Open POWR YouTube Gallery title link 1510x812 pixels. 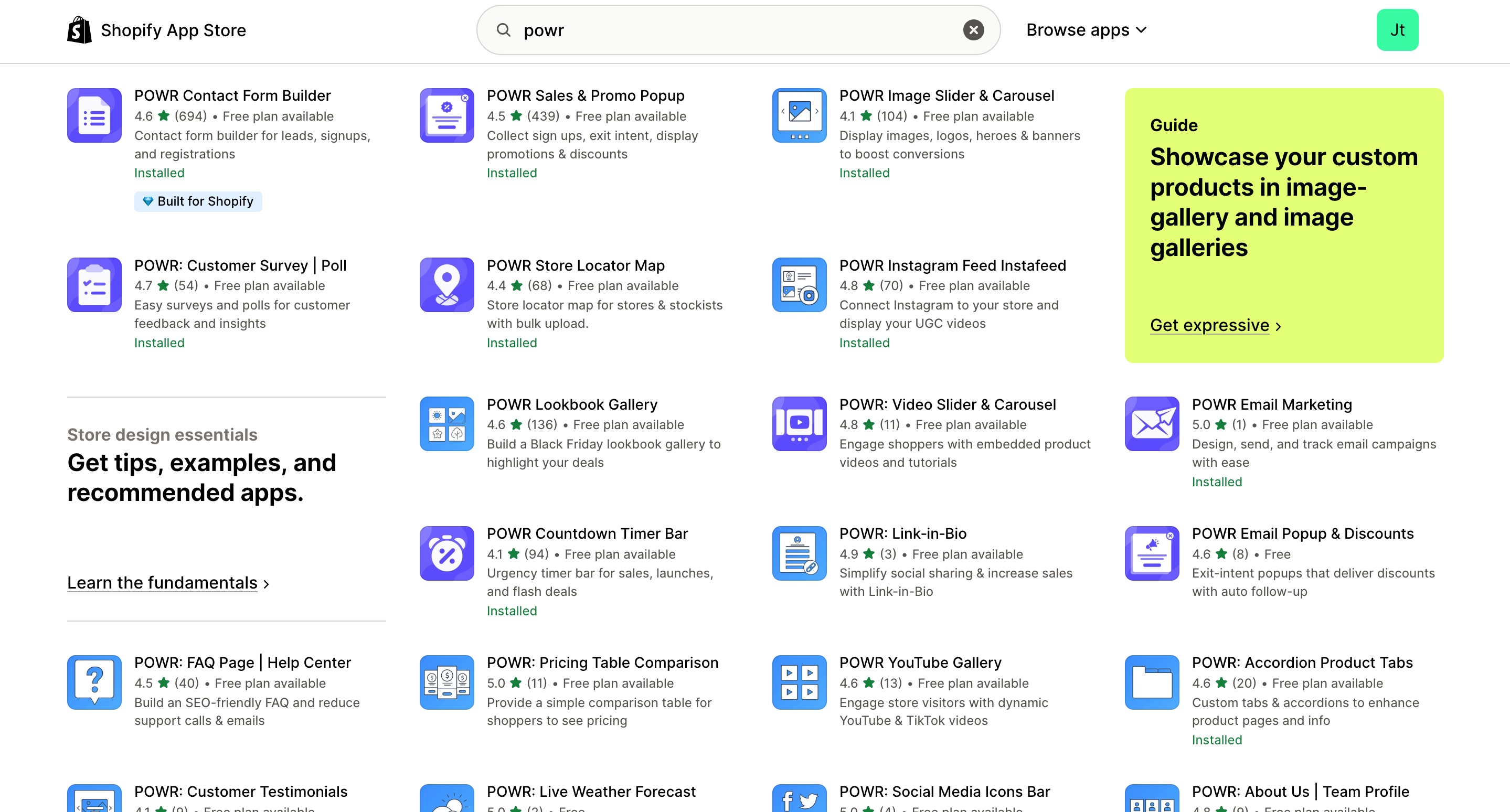point(920,663)
